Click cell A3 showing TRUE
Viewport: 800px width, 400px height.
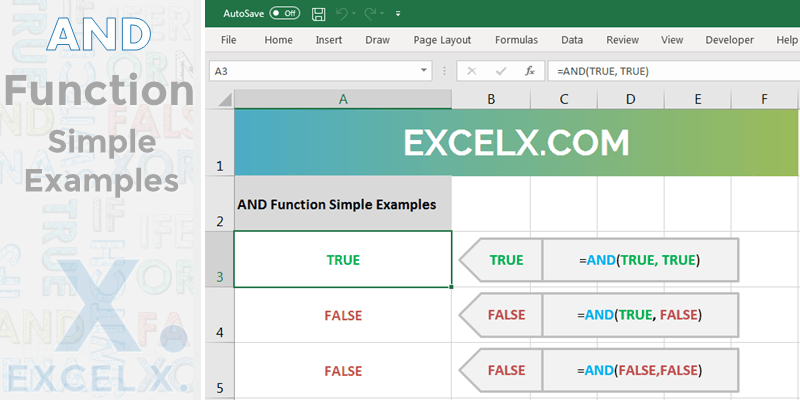pos(343,259)
